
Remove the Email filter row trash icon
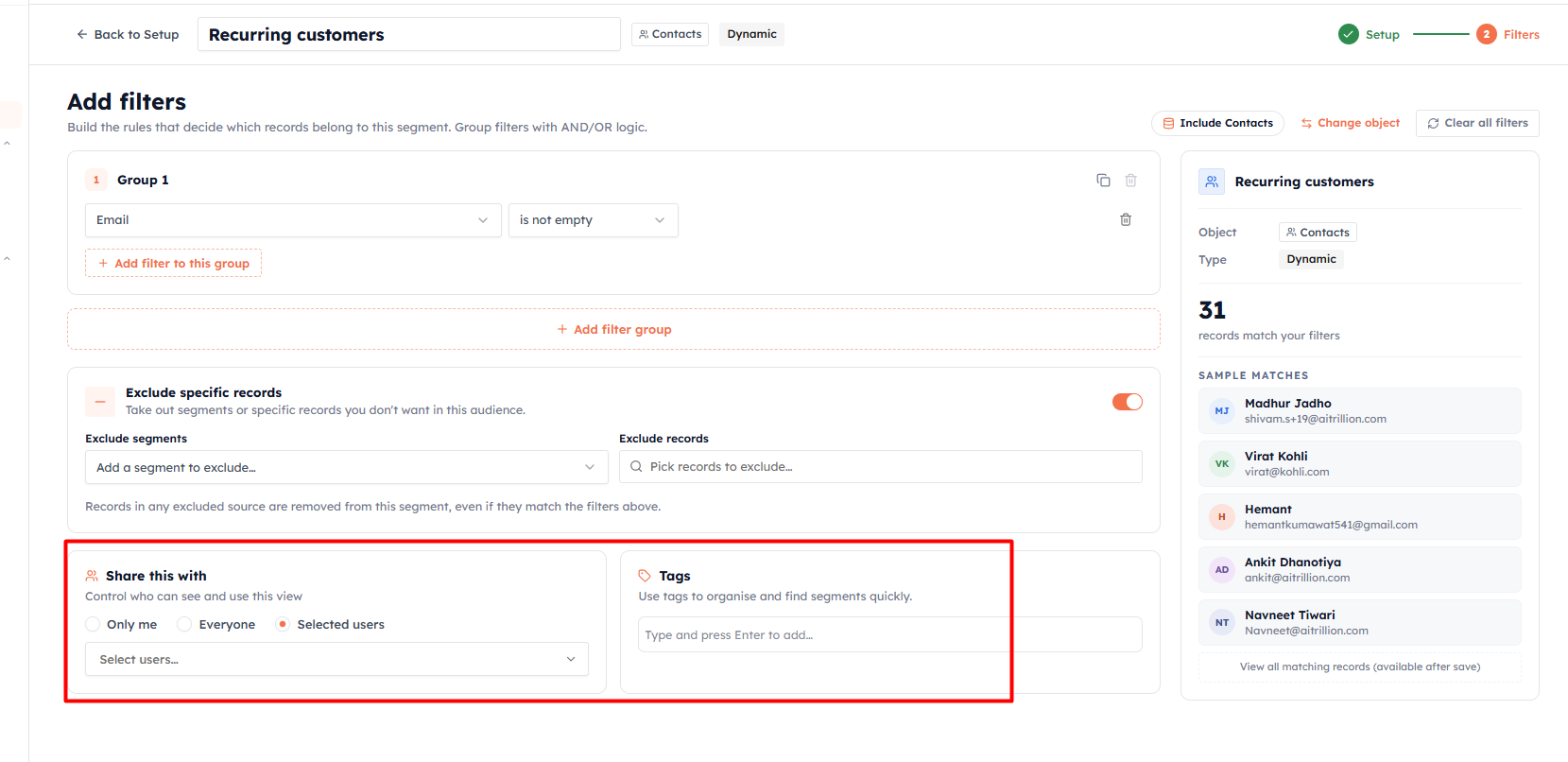[1126, 219]
